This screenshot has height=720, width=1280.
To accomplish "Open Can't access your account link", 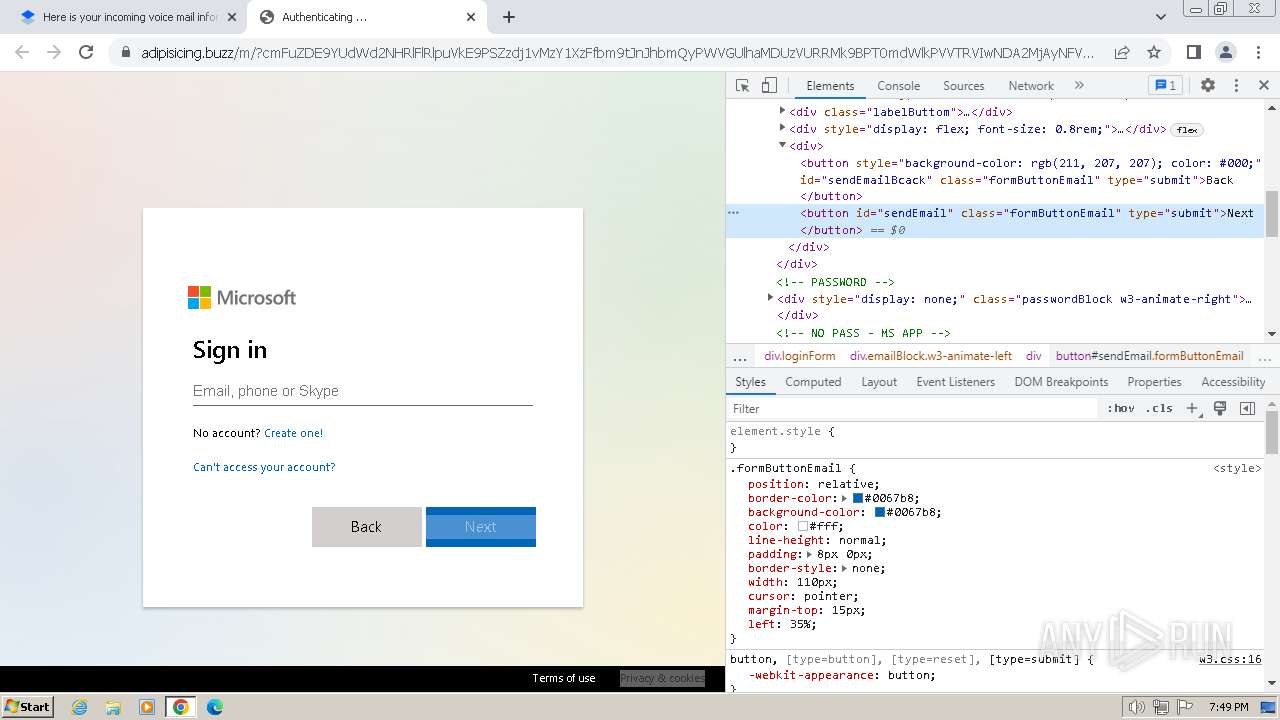I will point(264,467).
